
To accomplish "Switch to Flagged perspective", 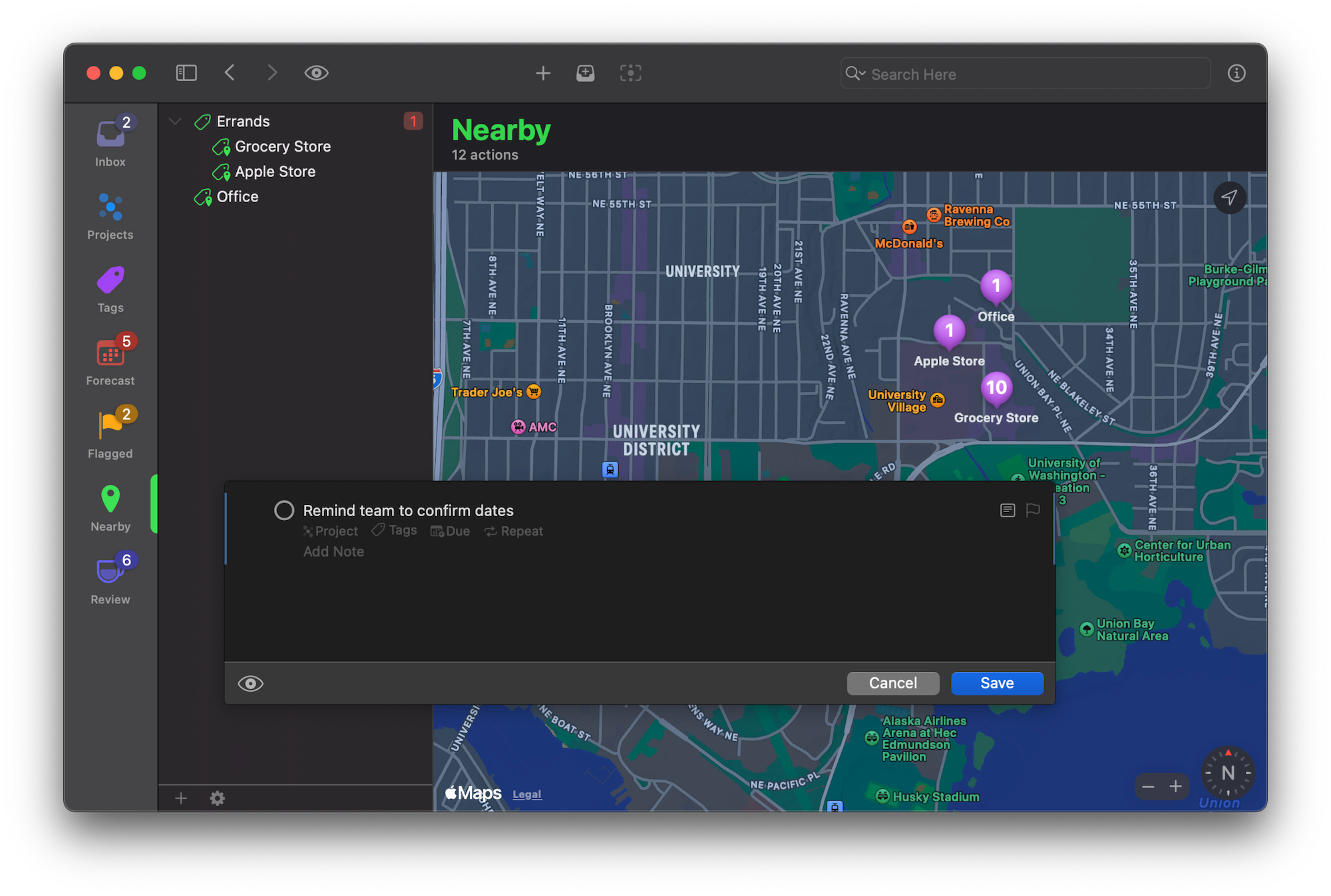I will [x=110, y=434].
